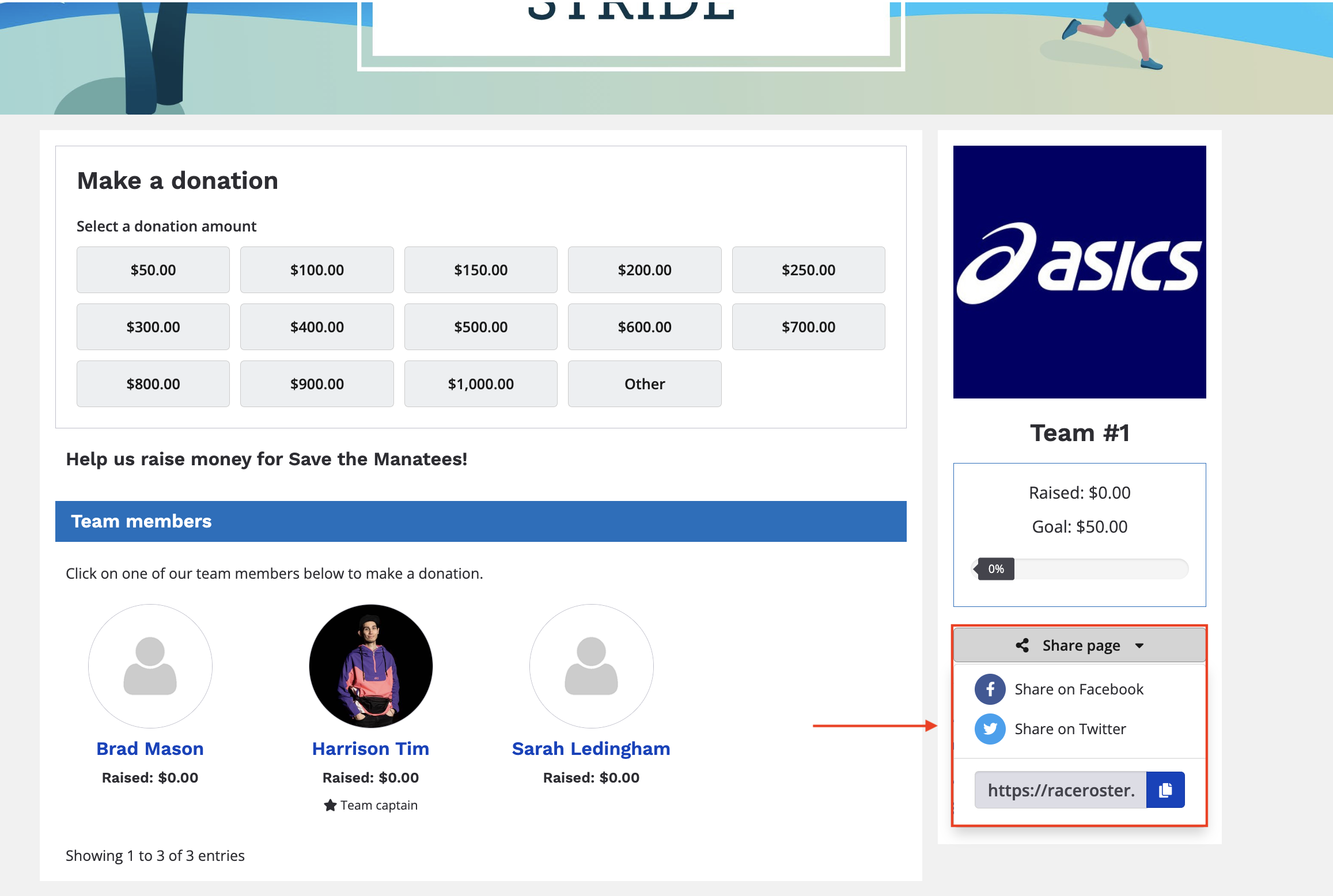Click the 0% fundraising progress bar
Image resolution: width=1333 pixels, height=896 pixels.
coord(1078,569)
